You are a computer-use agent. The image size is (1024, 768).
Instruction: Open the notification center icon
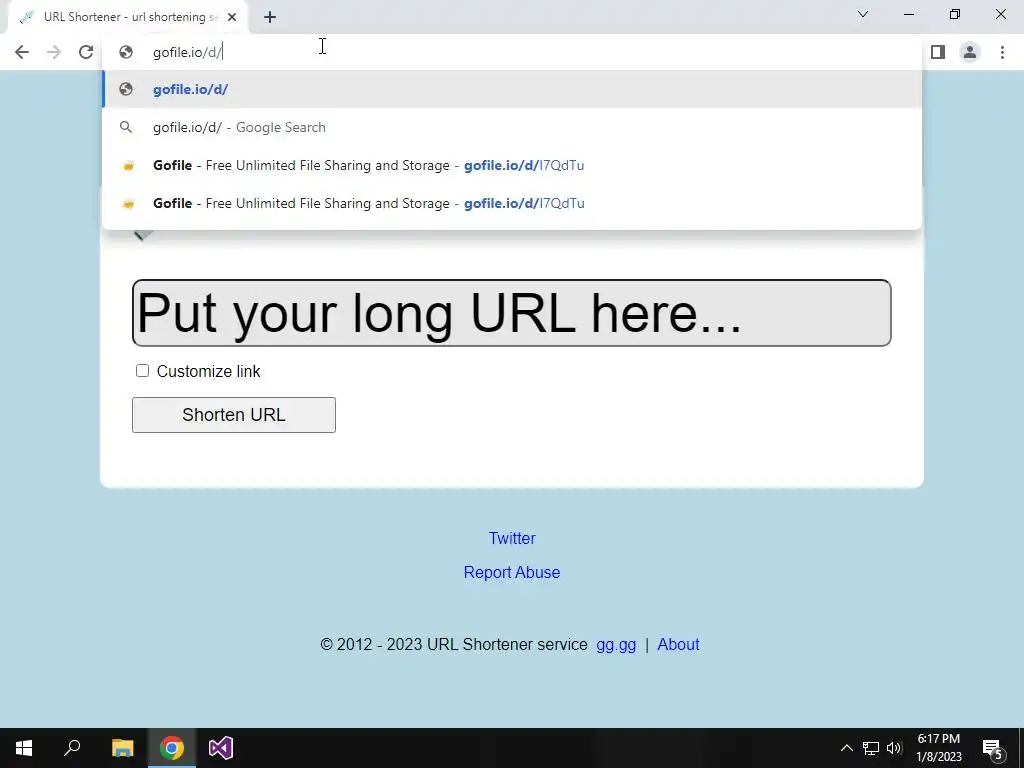(993, 748)
